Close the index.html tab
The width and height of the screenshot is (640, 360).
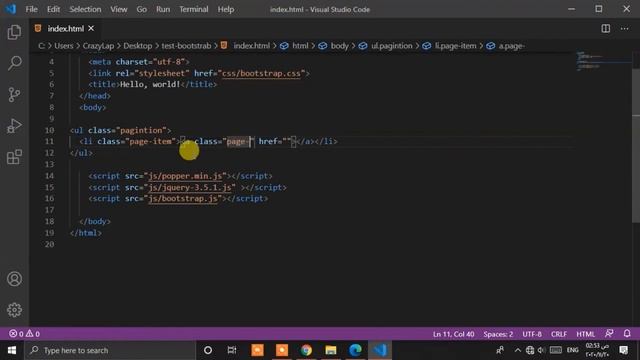(x=91, y=29)
